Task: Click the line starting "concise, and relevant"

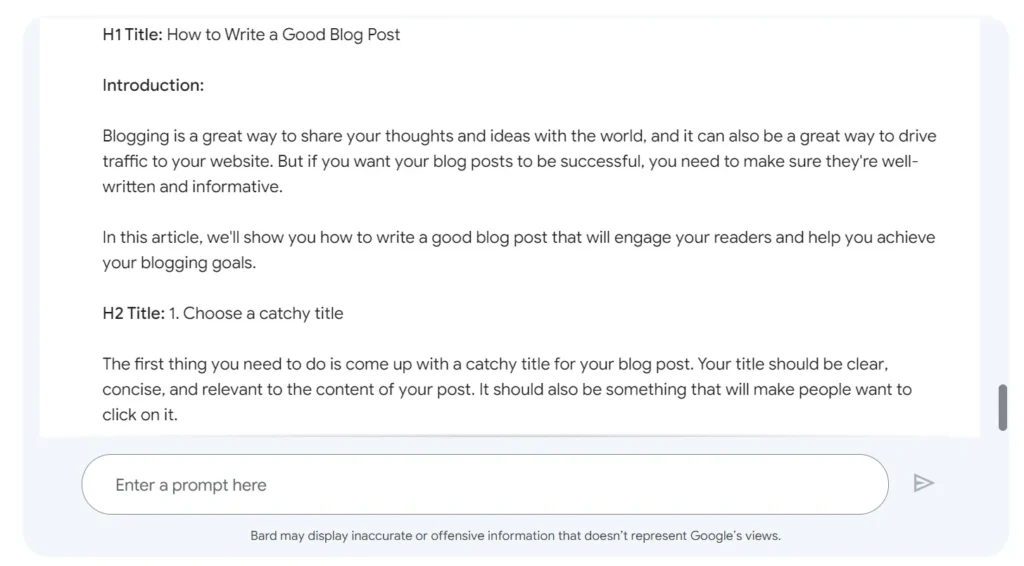Action: point(300,389)
